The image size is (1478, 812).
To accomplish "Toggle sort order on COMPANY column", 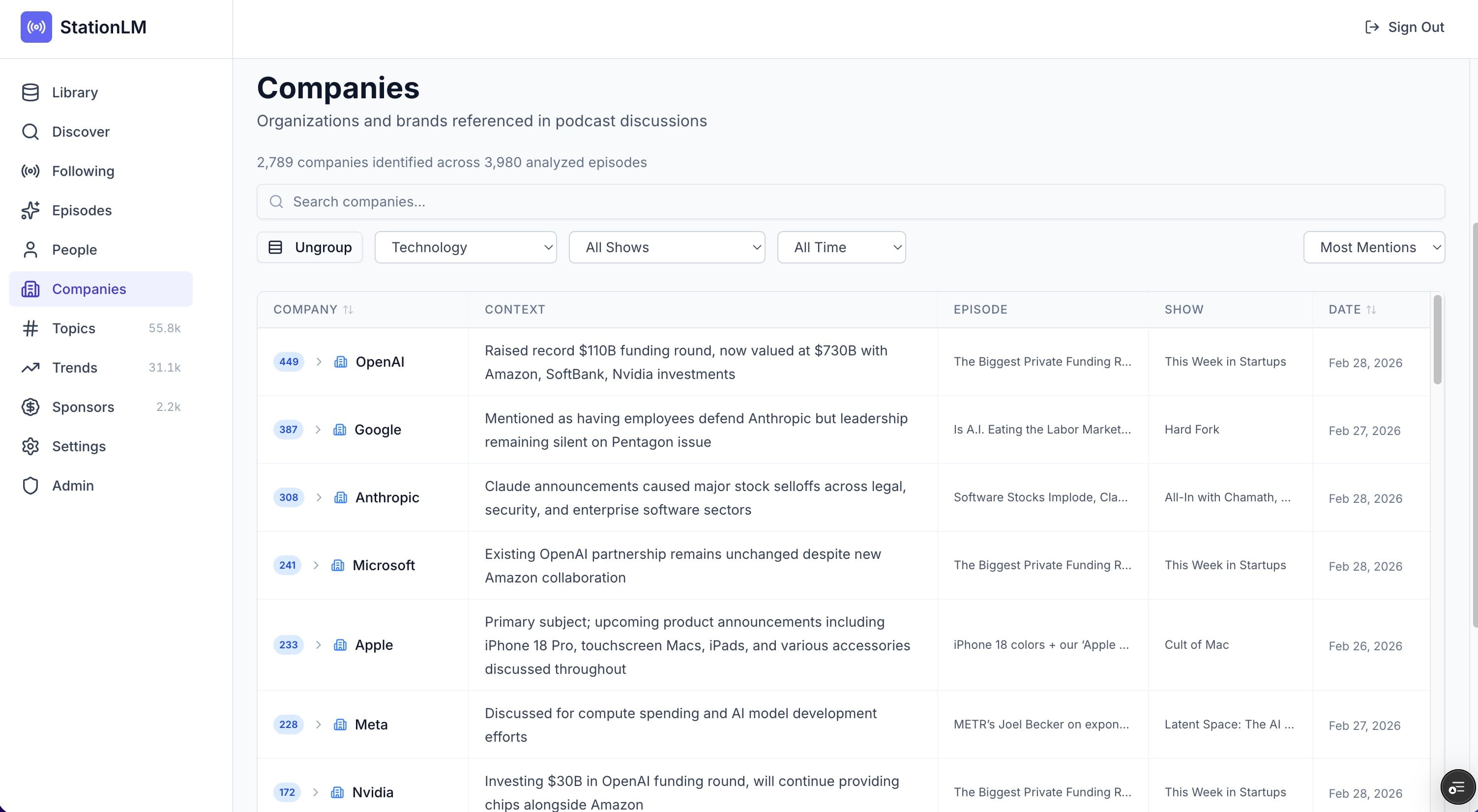I will click(348, 309).
